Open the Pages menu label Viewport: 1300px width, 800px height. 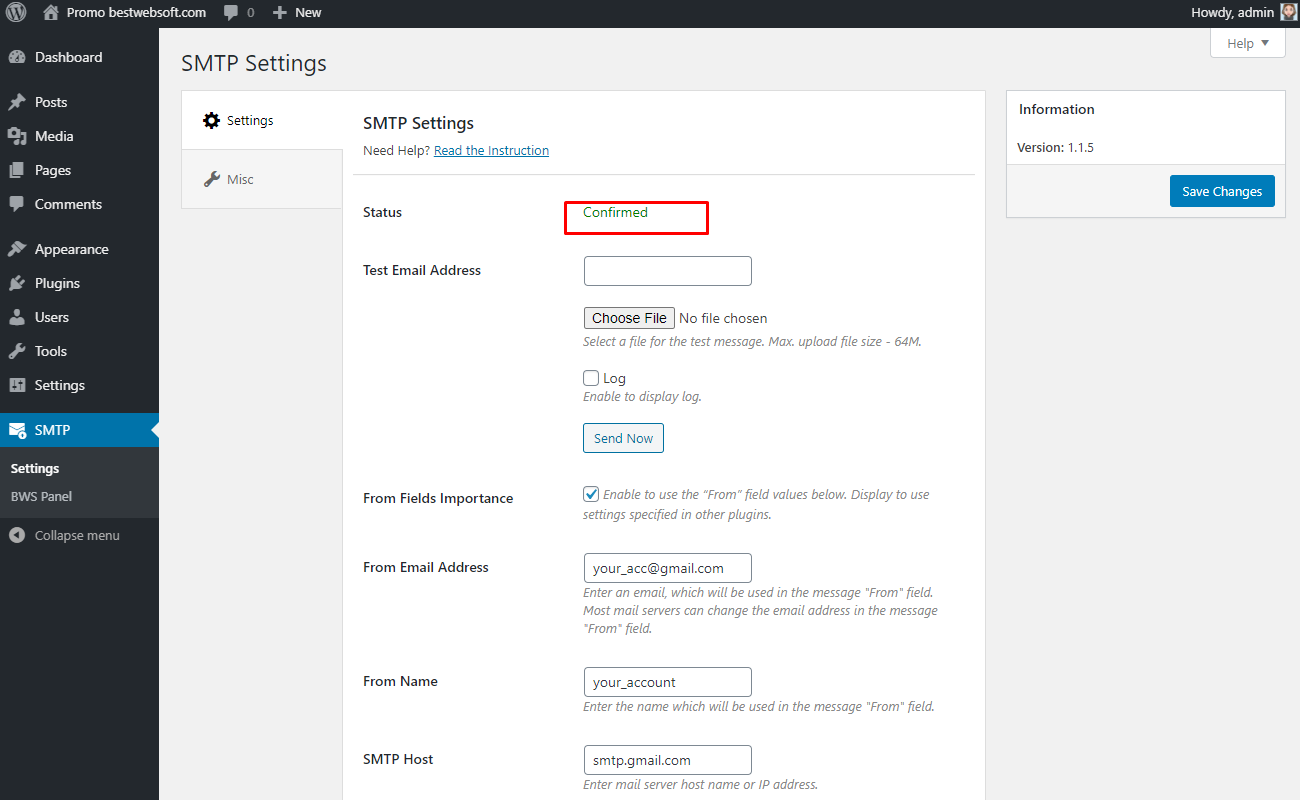(53, 170)
